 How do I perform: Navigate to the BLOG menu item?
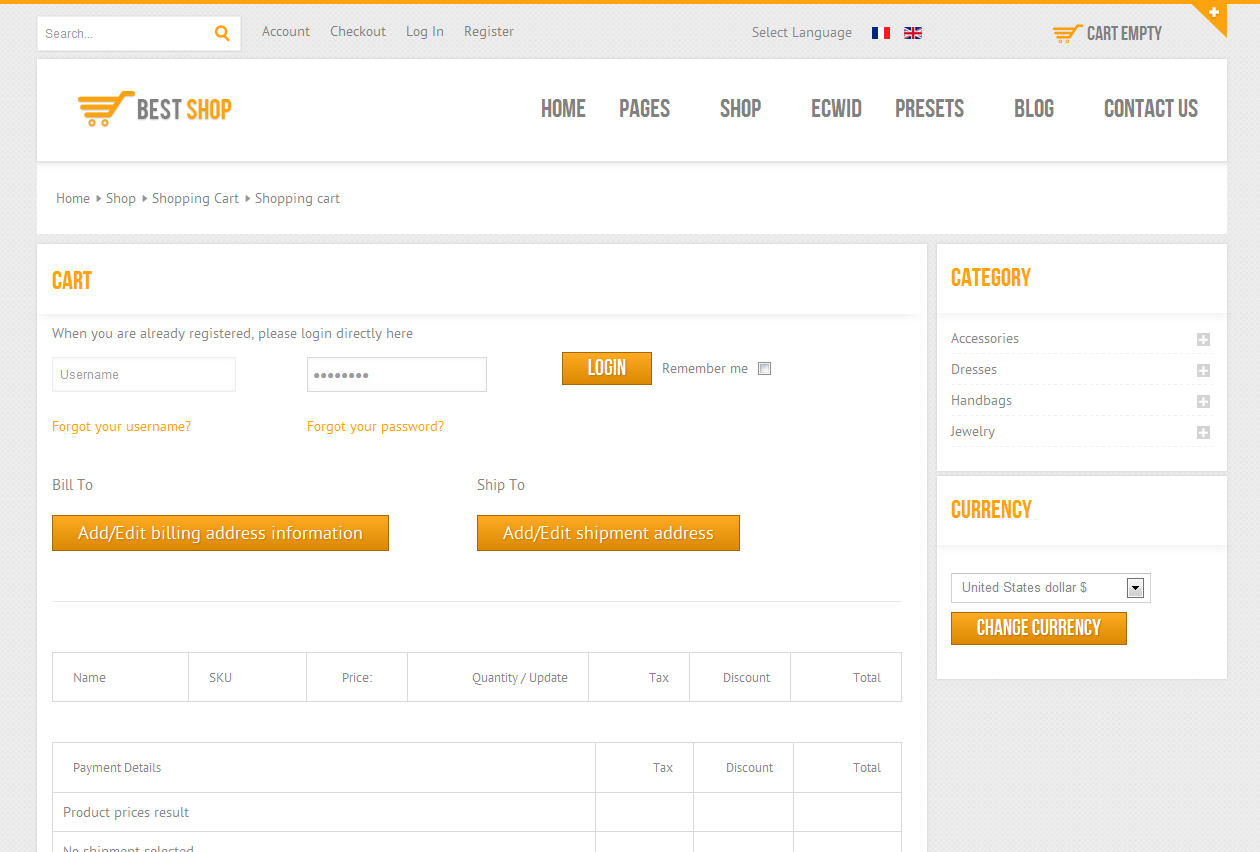[1033, 109]
